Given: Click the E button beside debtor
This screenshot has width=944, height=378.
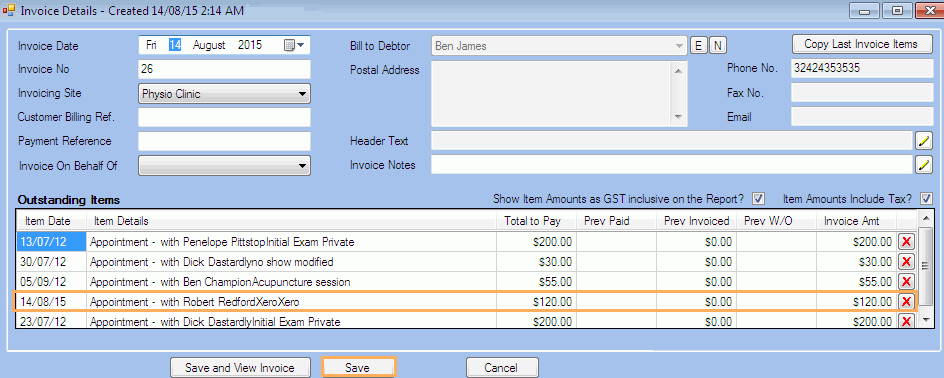Looking at the screenshot, I should pyautogui.click(x=698, y=46).
